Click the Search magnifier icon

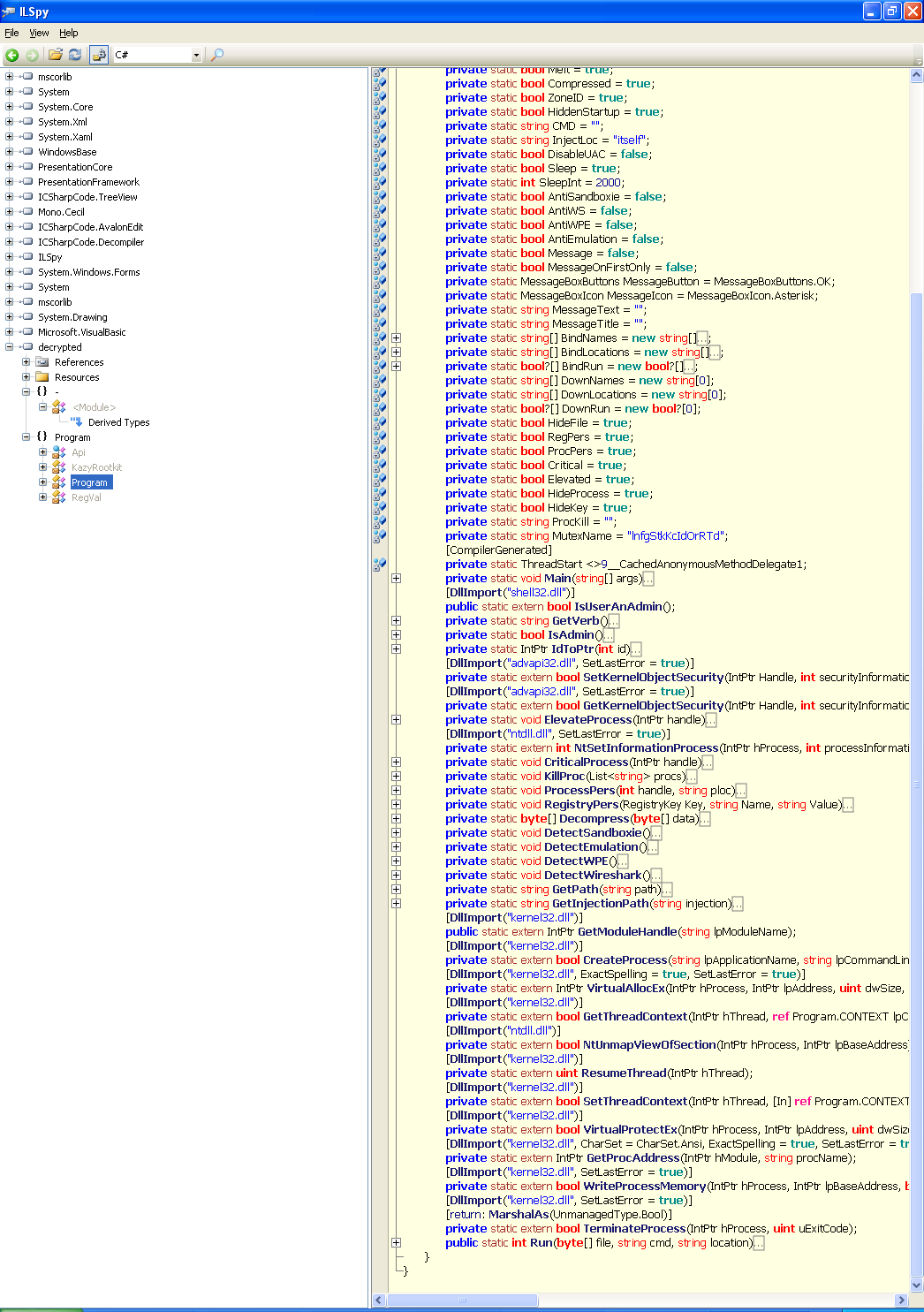pyautogui.click(x=217, y=55)
